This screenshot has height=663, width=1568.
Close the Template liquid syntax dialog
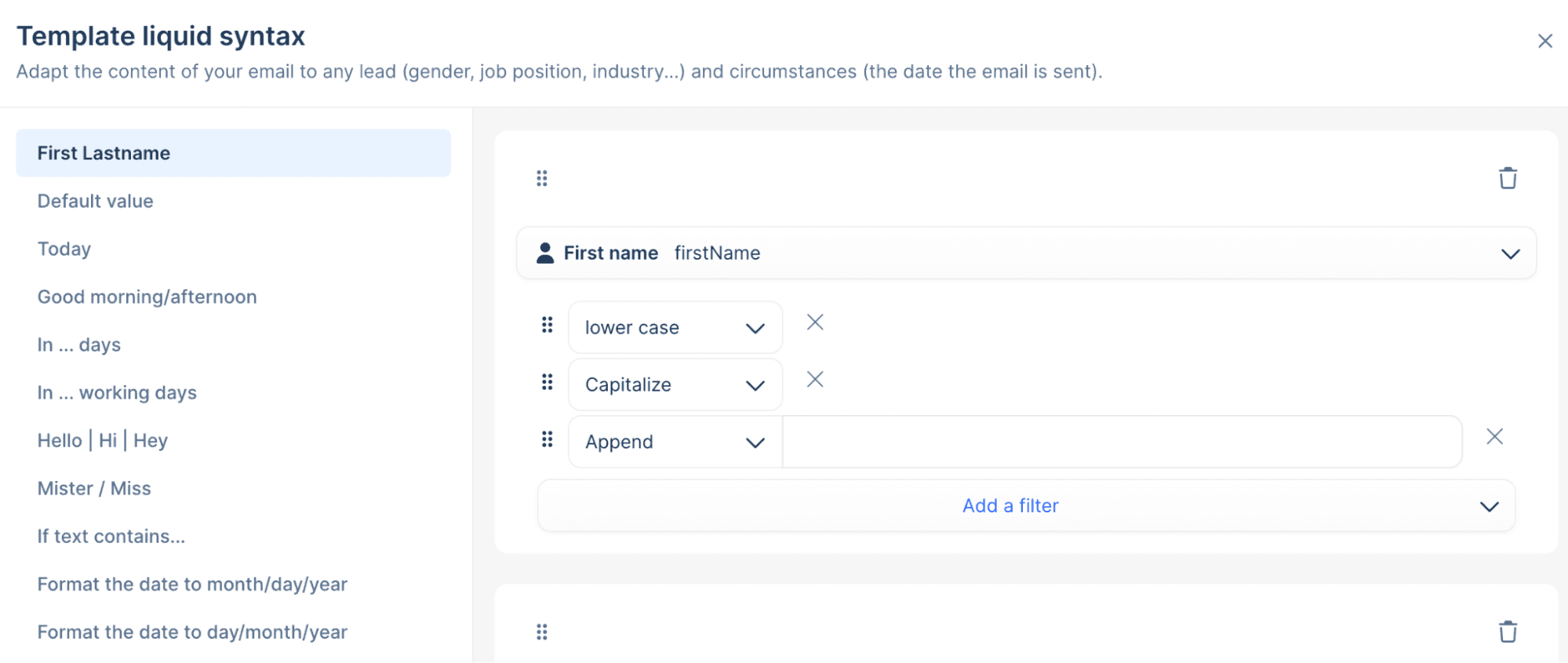[1544, 41]
